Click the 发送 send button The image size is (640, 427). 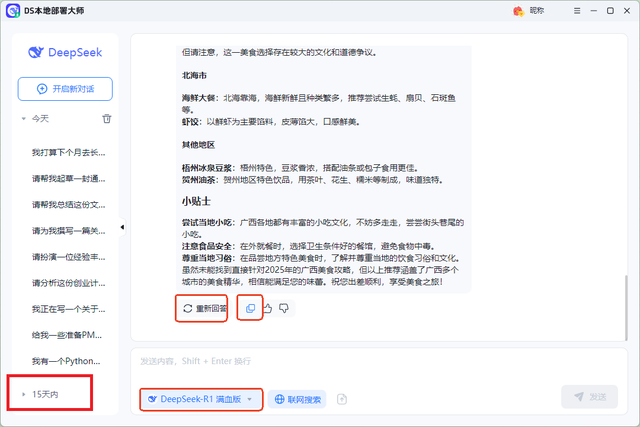[x=589, y=397]
